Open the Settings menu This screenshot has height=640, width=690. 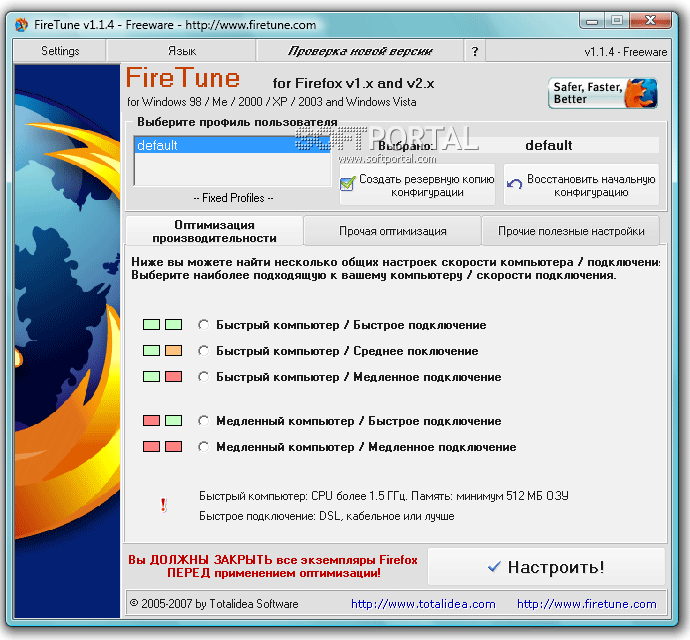tap(60, 51)
